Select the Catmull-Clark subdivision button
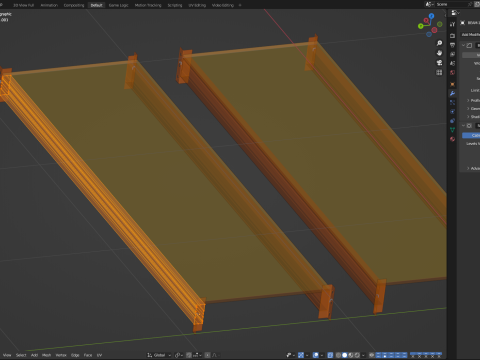Image resolution: width=480 pixels, height=360 pixels. pos(471,135)
